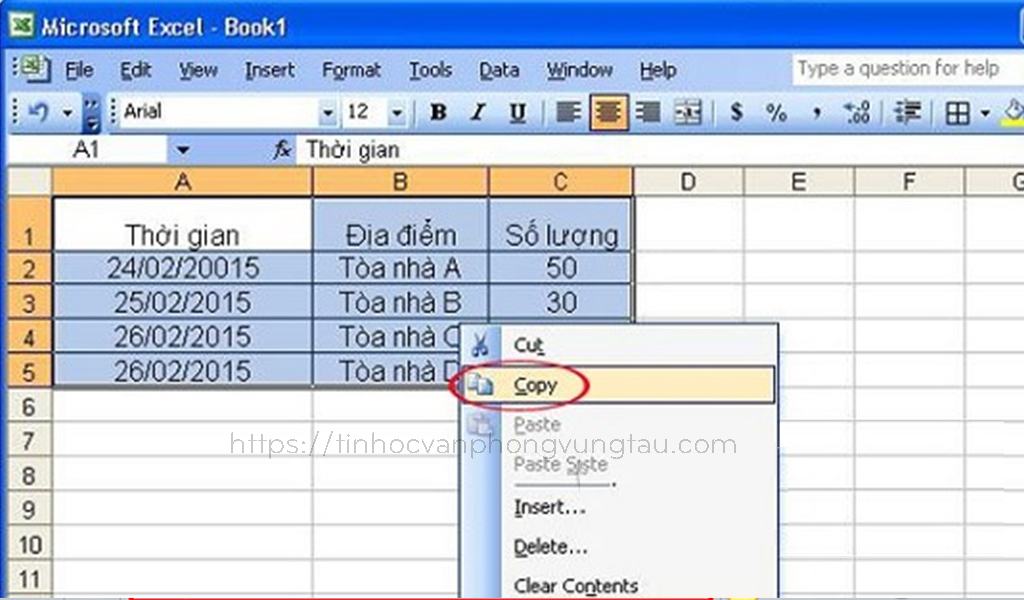Open the View menu
The width and height of the screenshot is (1024, 600).
click(198, 70)
